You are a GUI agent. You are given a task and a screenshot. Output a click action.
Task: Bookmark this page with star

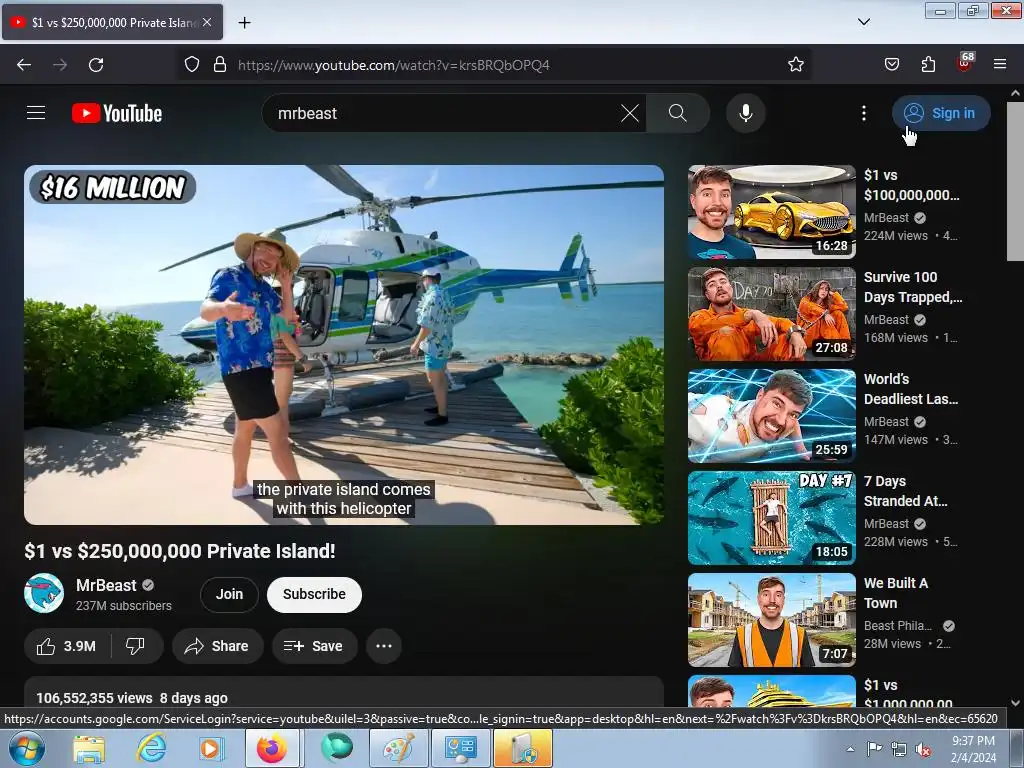coord(795,65)
